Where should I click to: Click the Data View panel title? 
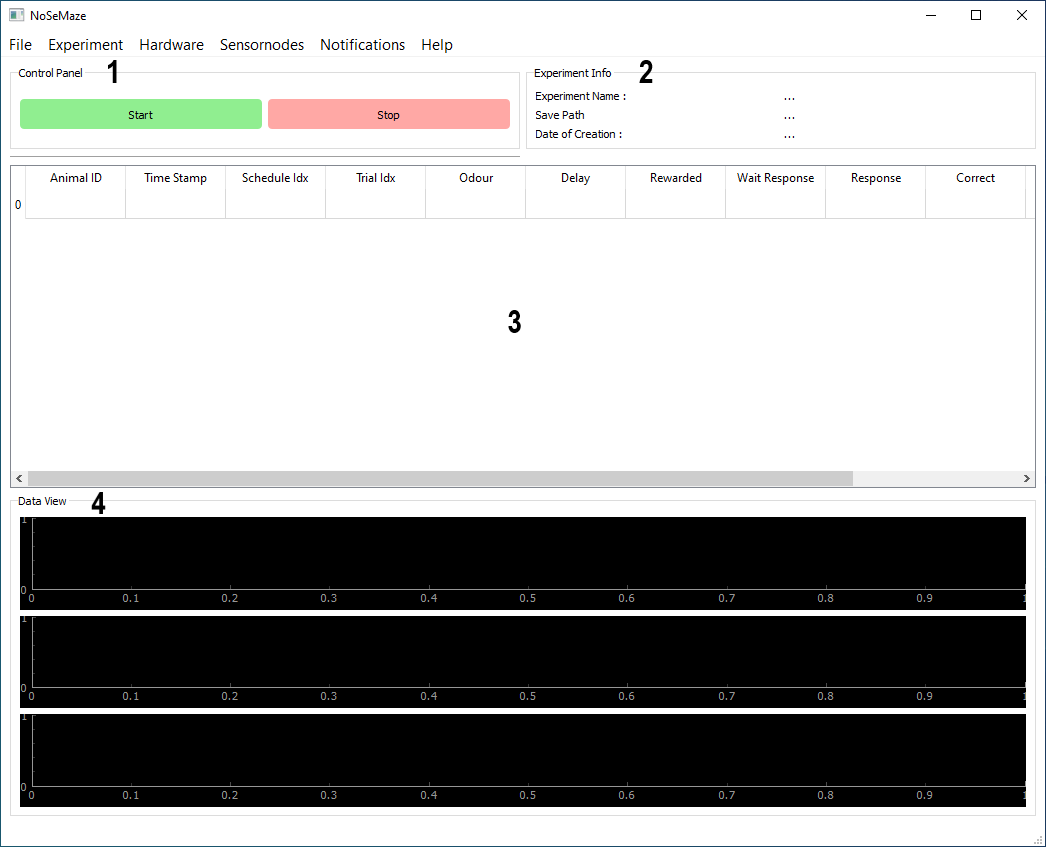pos(42,501)
